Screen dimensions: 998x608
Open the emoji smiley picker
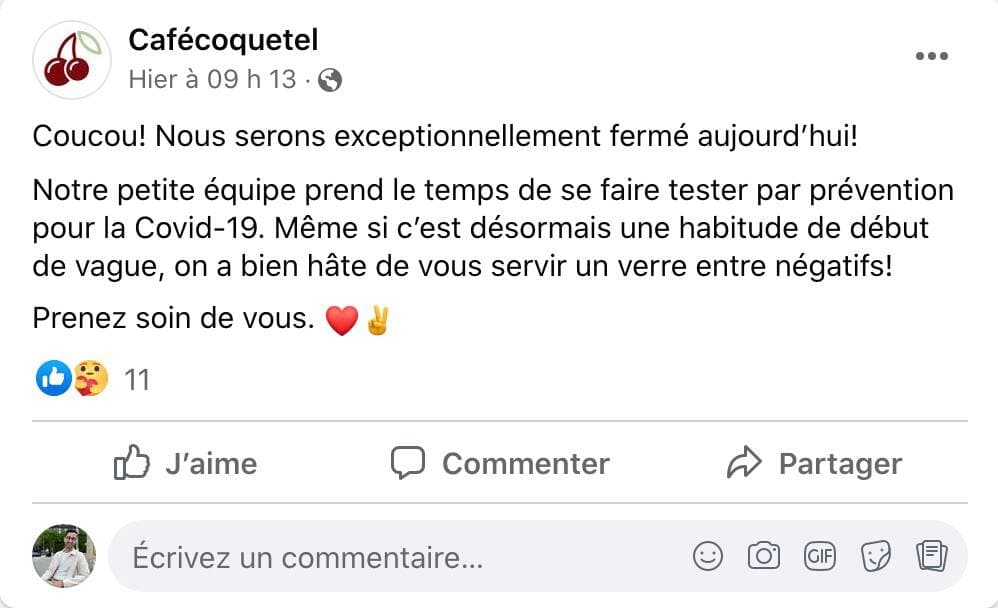click(708, 556)
